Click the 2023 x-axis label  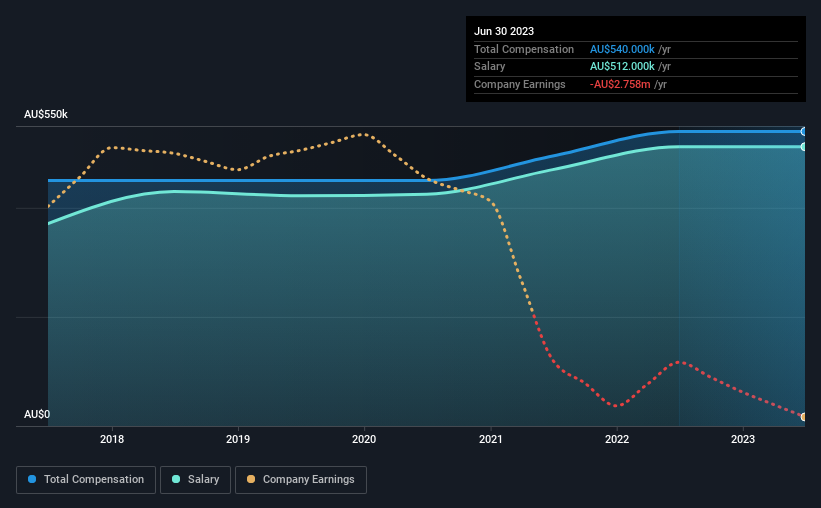pos(743,439)
